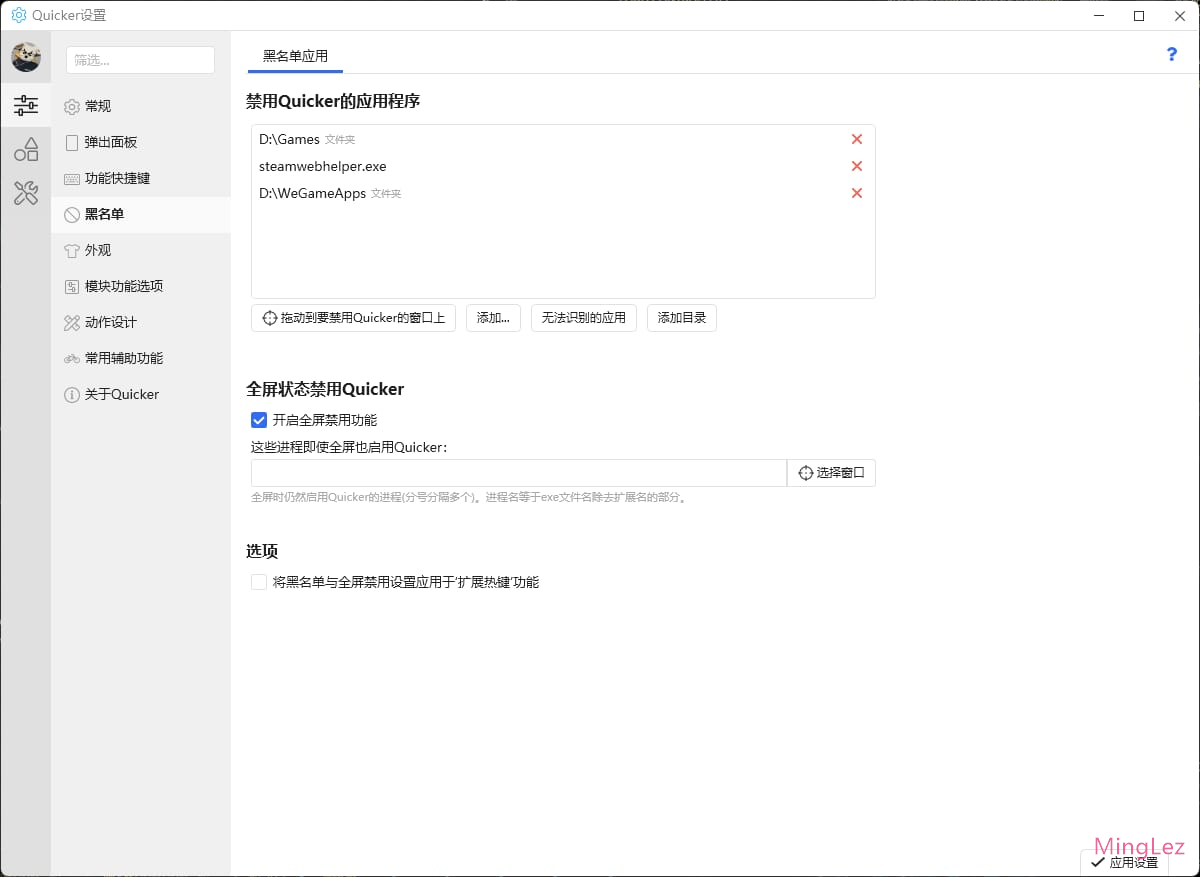This screenshot has width=1200, height=877.
Task: Open 常规 settings in the sidebar
Action: click(x=98, y=106)
